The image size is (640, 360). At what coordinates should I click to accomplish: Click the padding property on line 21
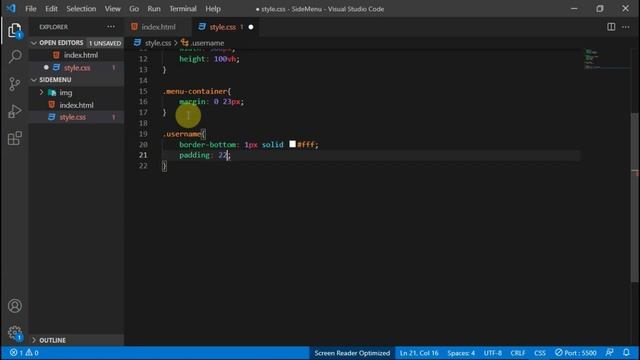(x=194, y=155)
